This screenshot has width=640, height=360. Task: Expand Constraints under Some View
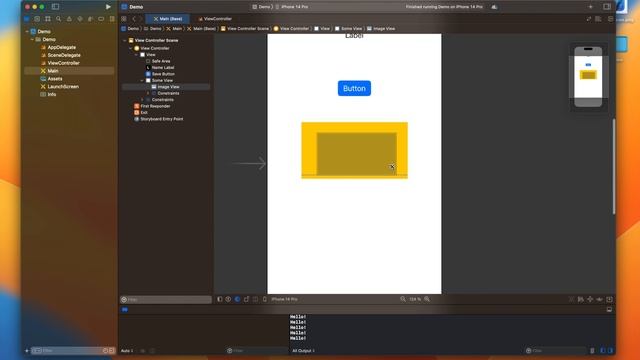point(148,93)
